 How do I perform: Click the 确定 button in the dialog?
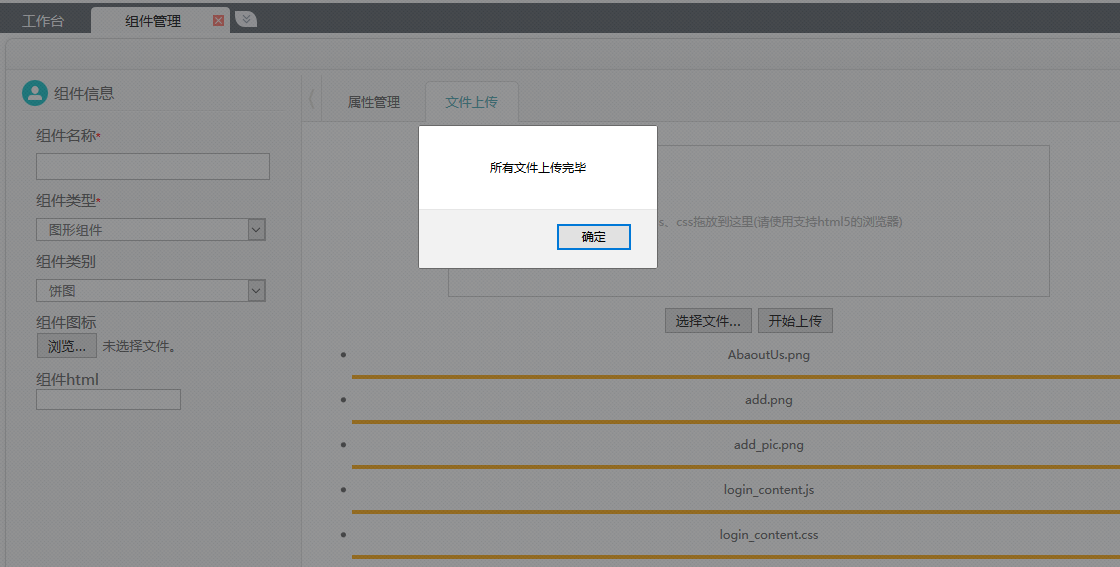click(594, 237)
